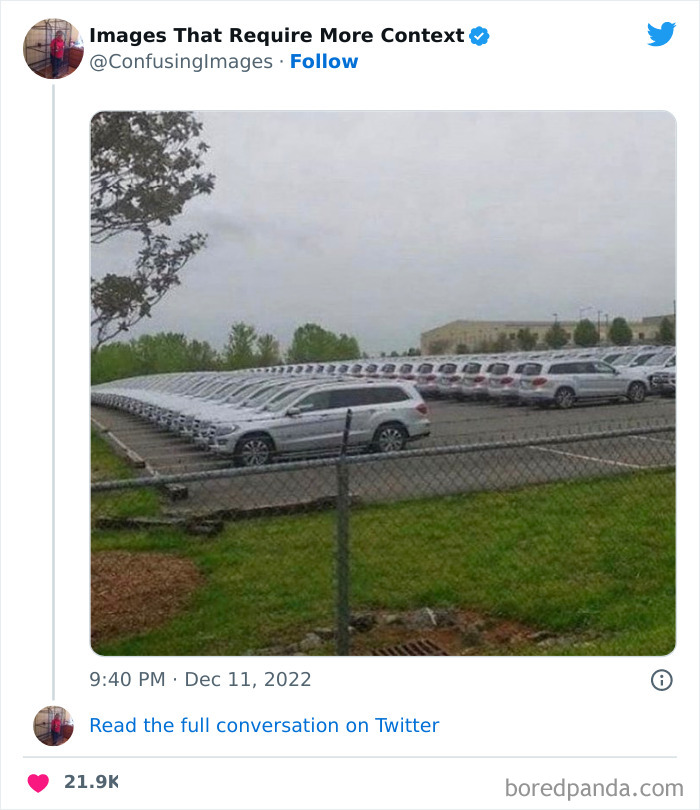
Task: Follow the ConfusingImages account
Action: [x=324, y=61]
